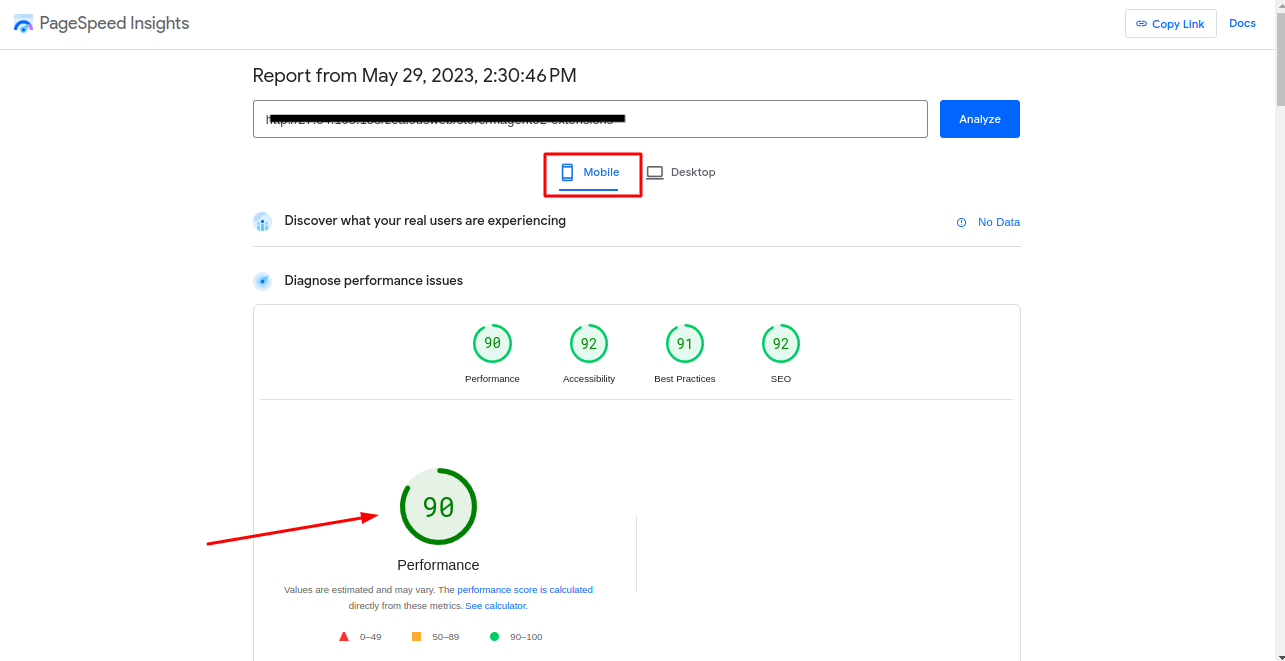
Task: Click the mobile phone icon
Action: tap(567, 172)
